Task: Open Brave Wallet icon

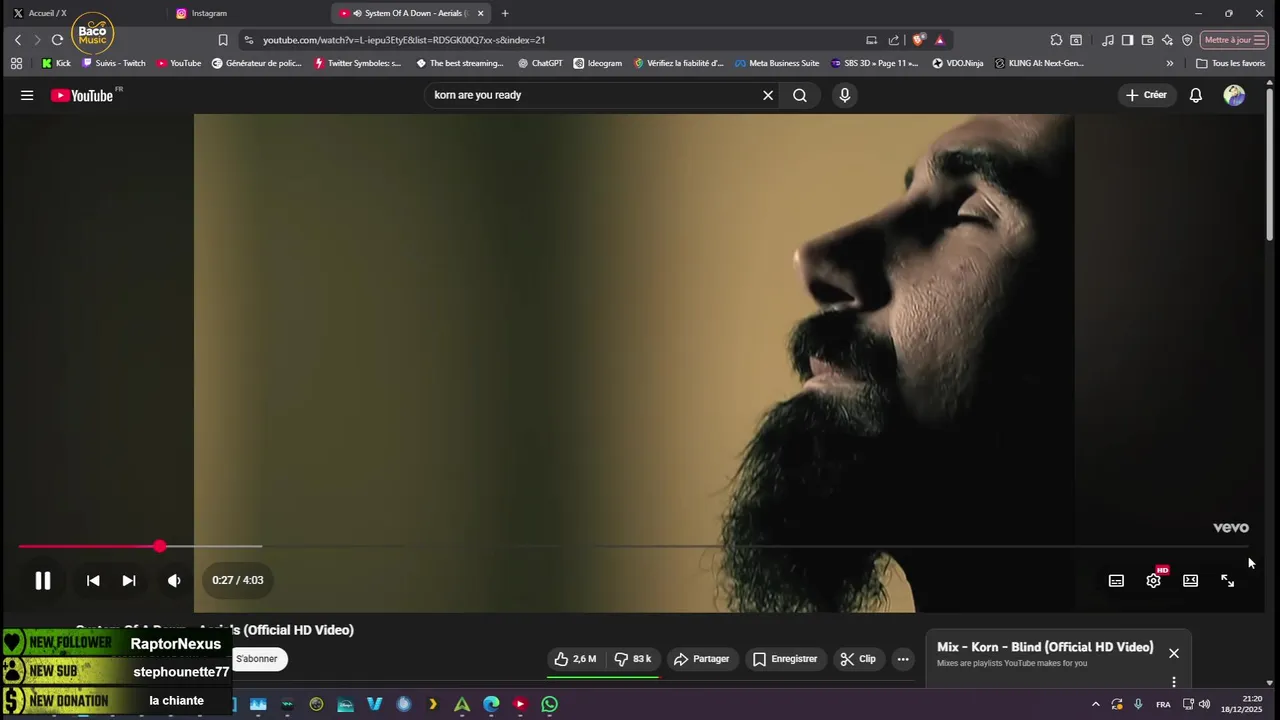Action: (1147, 40)
